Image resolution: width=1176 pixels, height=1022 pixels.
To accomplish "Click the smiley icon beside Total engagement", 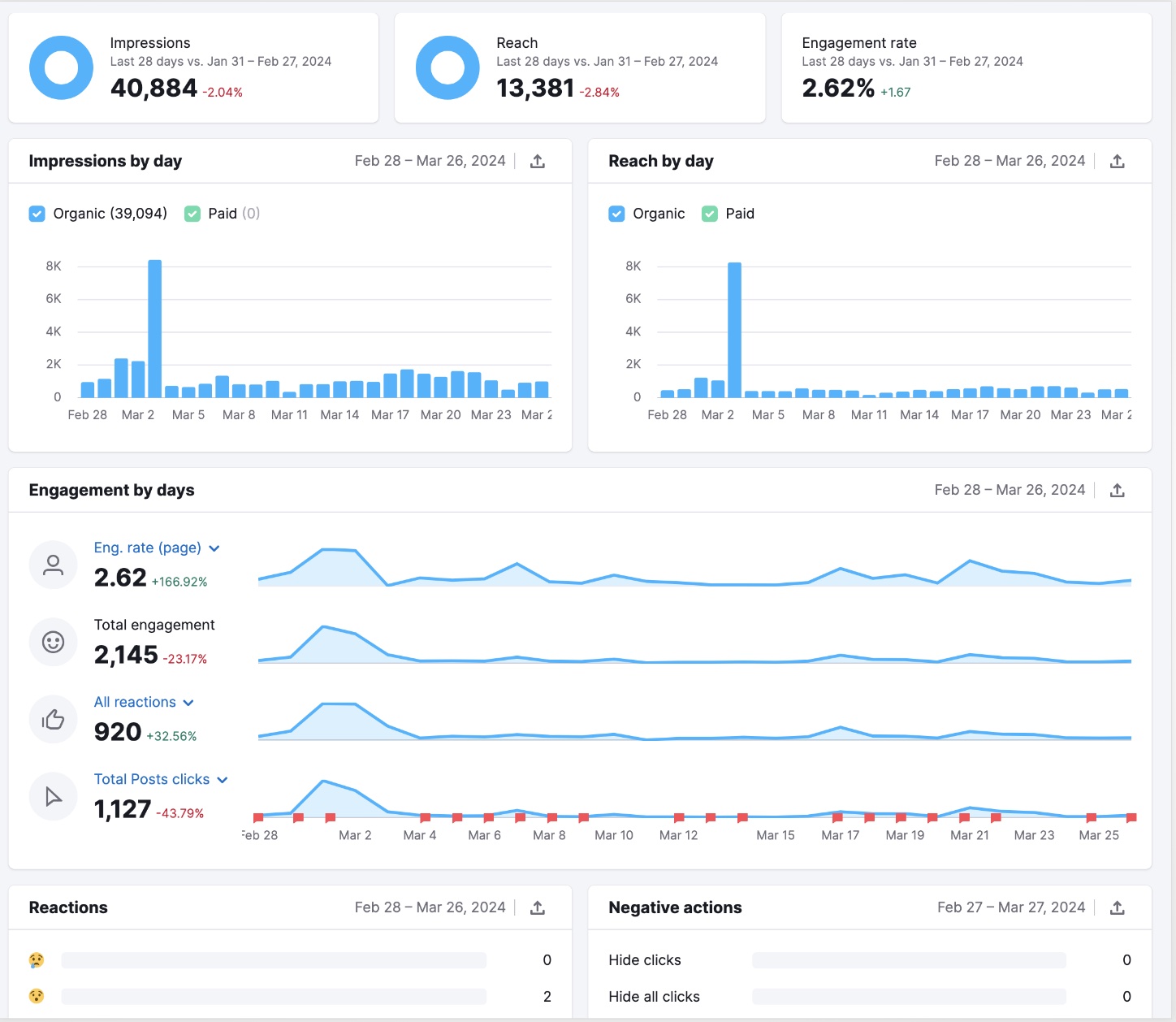I will [53, 642].
